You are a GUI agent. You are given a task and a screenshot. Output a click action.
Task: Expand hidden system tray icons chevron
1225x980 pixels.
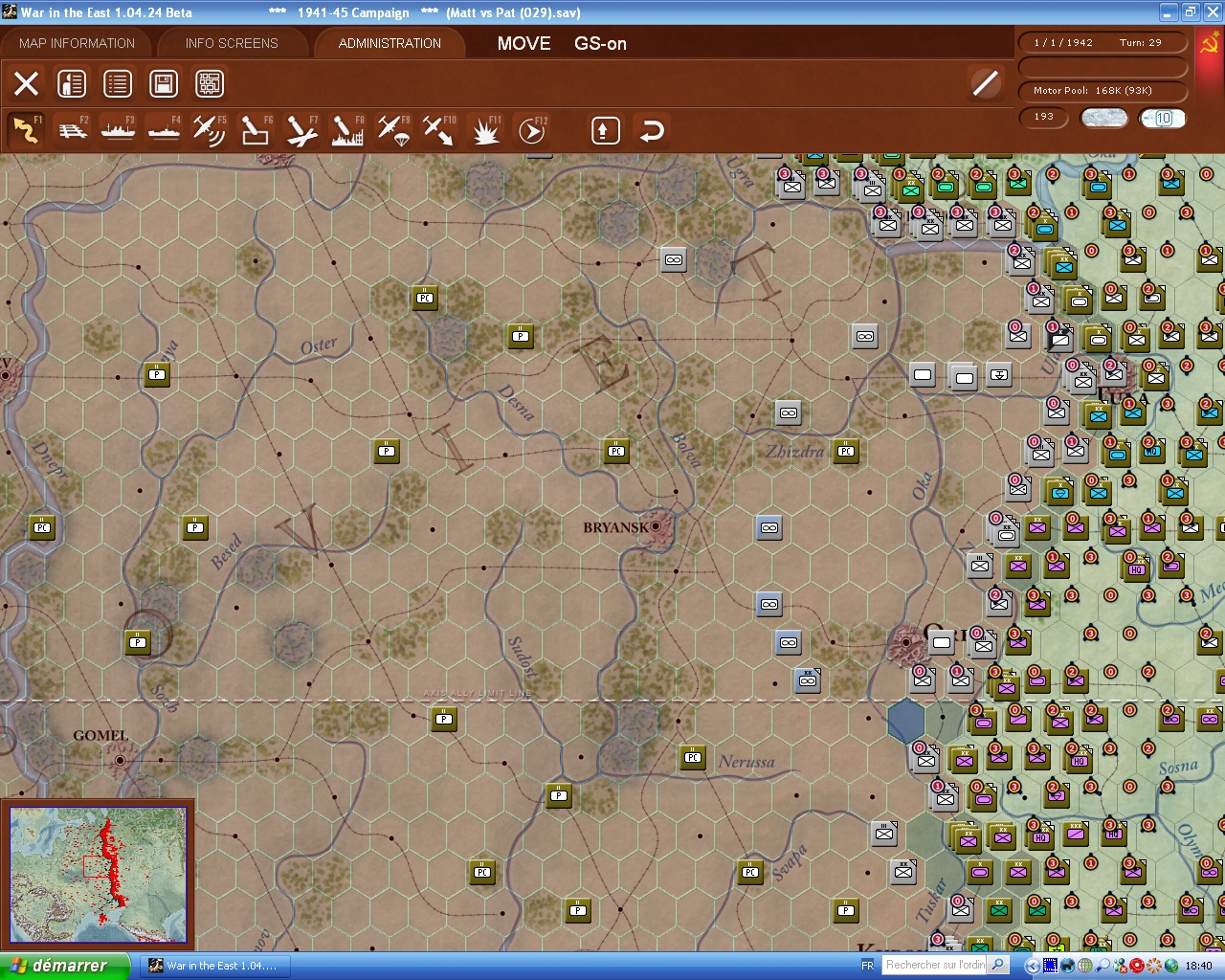click(x=1032, y=966)
